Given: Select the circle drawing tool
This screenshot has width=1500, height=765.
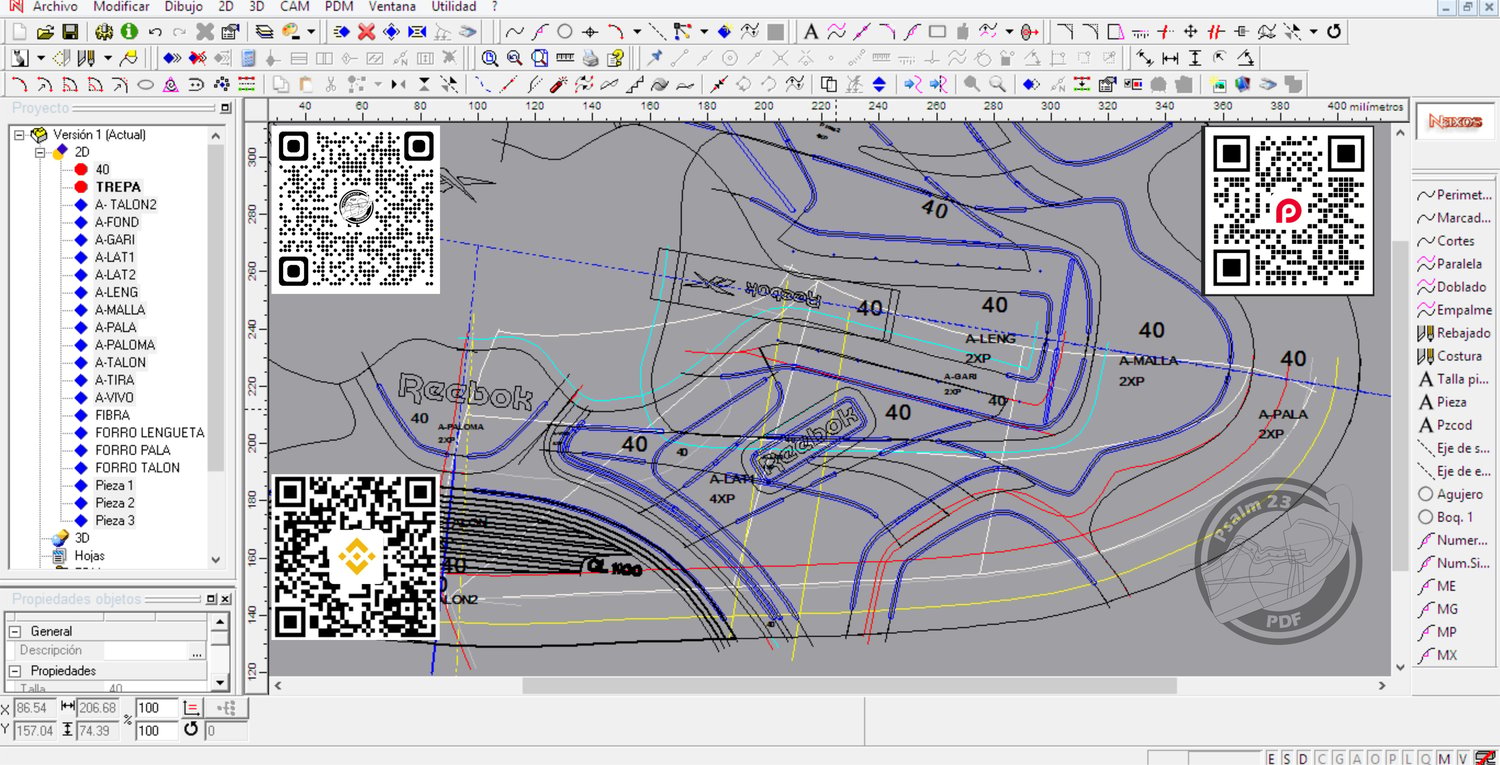Looking at the screenshot, I should [564, 32].
